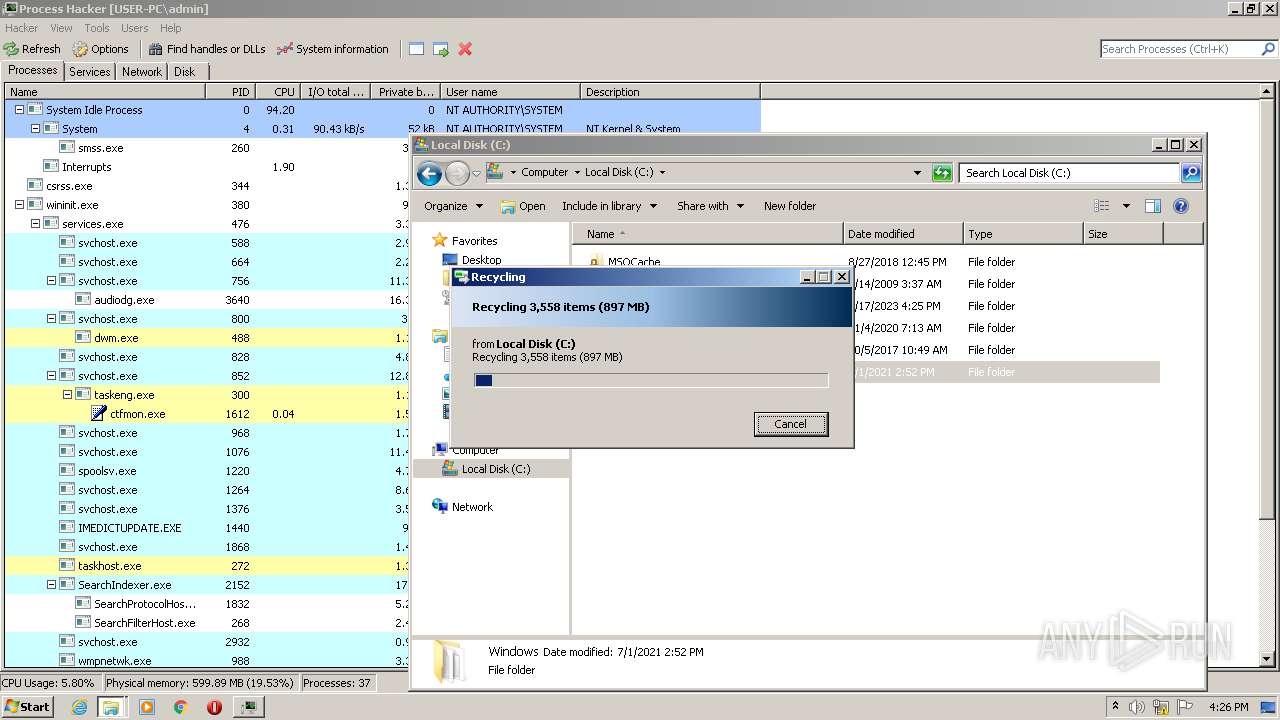Screen dimensions: 1280x720
Task: Cancel the Recycling operation
Action: click(790, 424)
